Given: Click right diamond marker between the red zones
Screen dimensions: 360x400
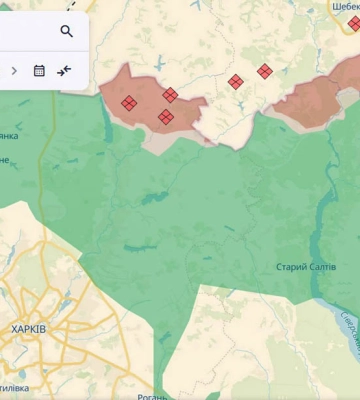Looking at the screenshot, I should pyautogui.click(x=265, y=71).
